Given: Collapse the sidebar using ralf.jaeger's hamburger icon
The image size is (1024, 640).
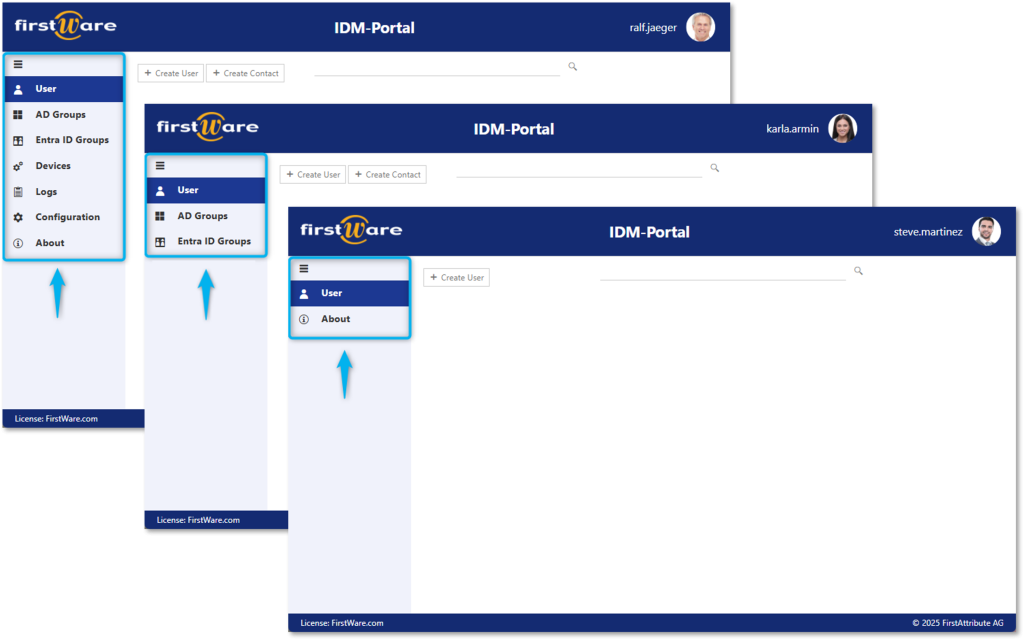Looking at the screenshot, I should click(x=17, y=63).
